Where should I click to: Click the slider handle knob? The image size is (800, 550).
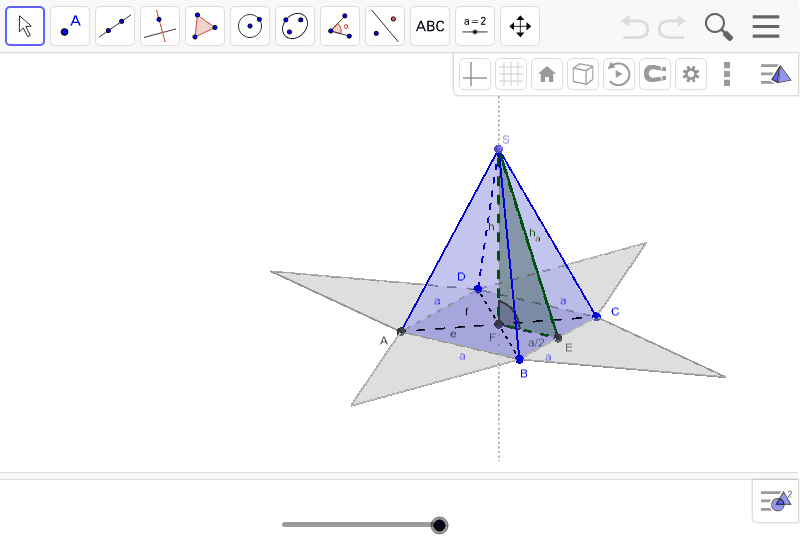(439, 525)
